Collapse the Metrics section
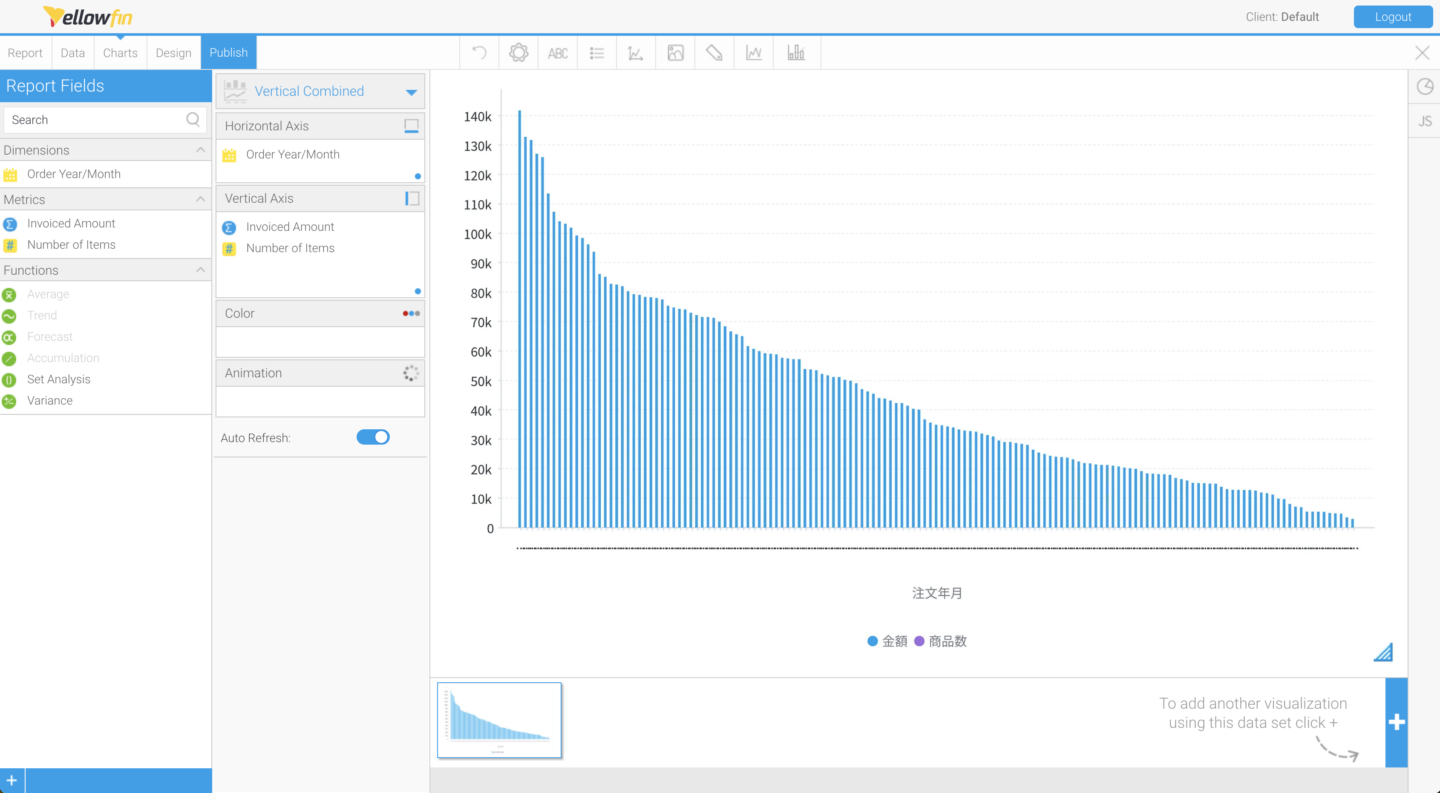 point(198,199)
